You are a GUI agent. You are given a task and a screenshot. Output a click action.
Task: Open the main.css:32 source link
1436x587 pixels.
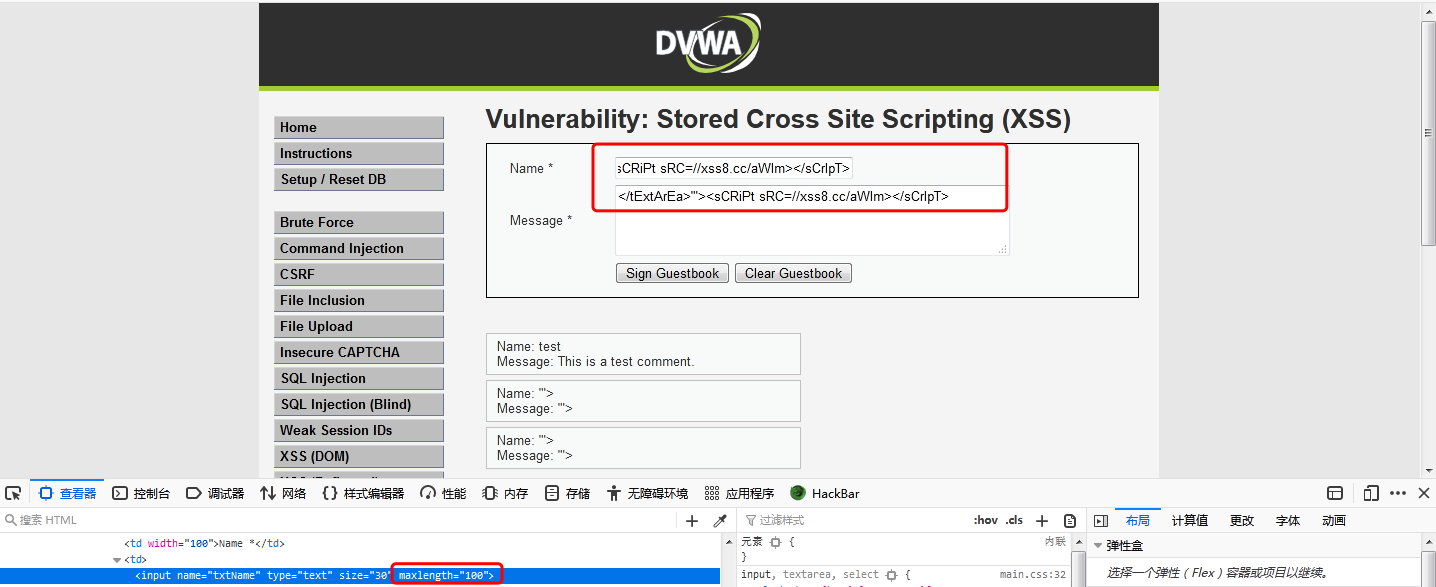pyautogui.click(x=1033, y=575)
